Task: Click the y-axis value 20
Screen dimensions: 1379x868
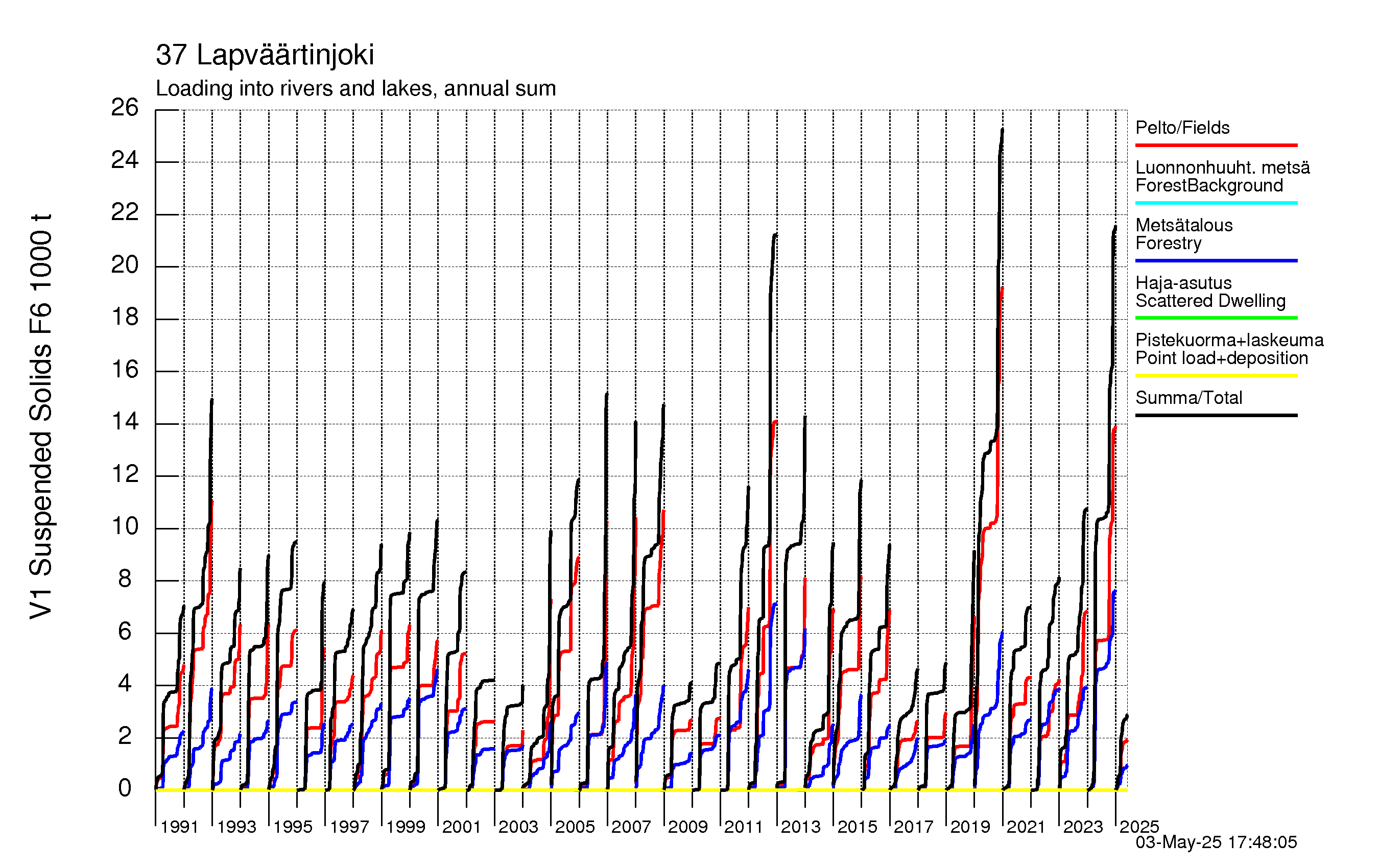Action: [125, 265]
